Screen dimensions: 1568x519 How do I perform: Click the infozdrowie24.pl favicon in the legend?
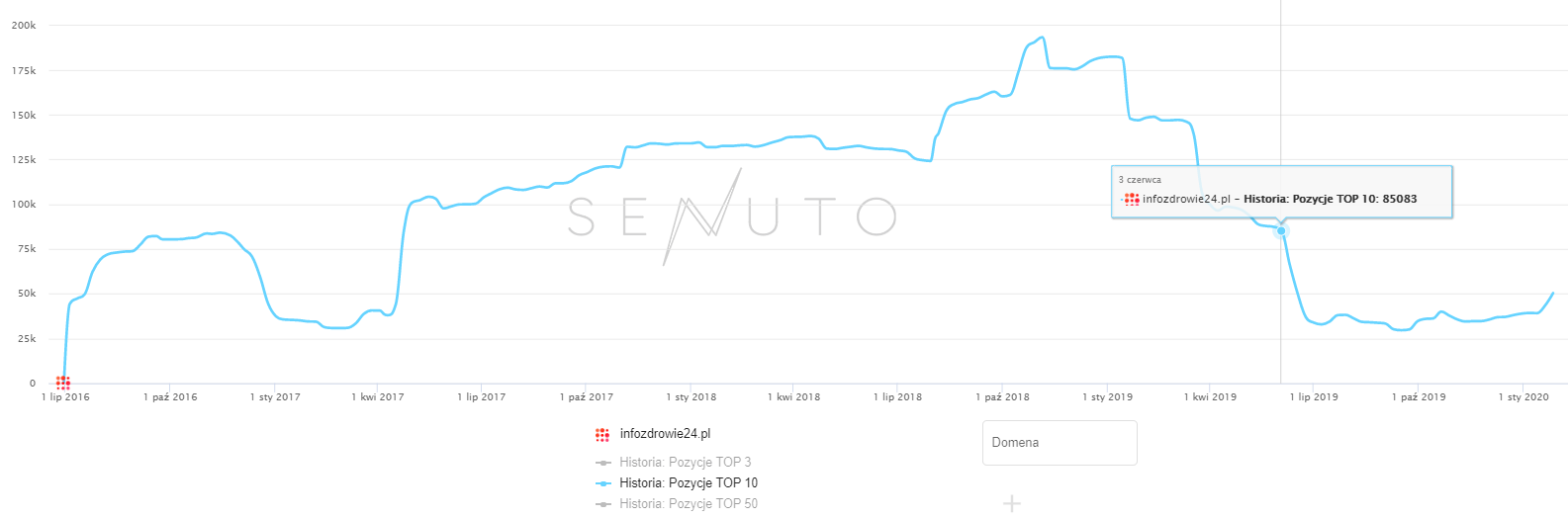602,434
